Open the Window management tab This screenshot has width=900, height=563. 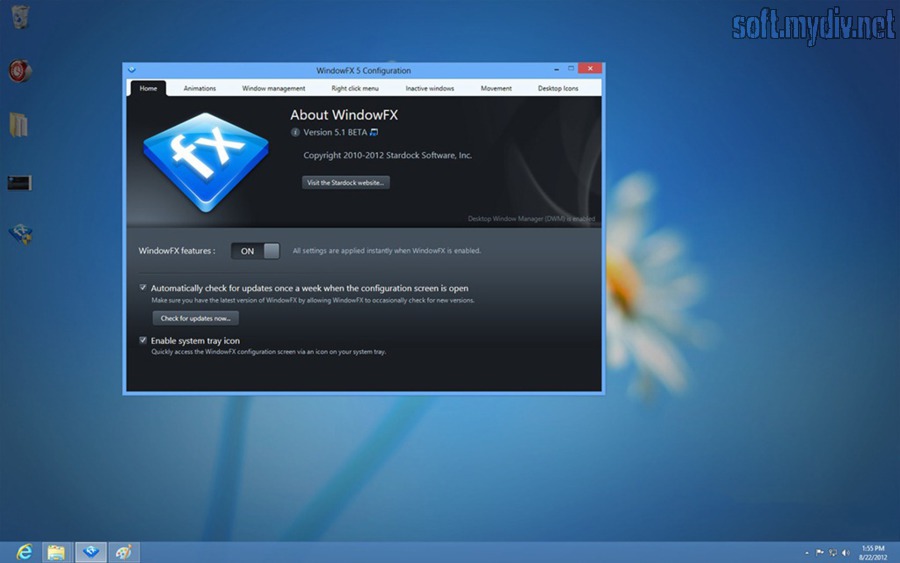273,88
